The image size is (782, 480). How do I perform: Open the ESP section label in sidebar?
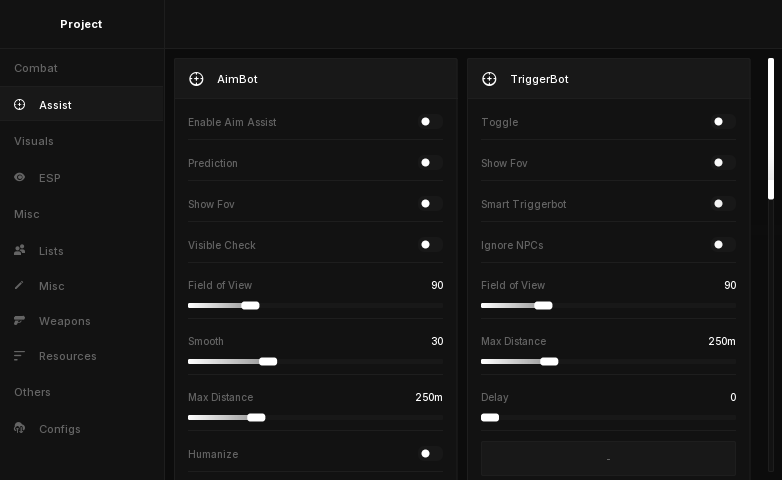coord(50,178)
